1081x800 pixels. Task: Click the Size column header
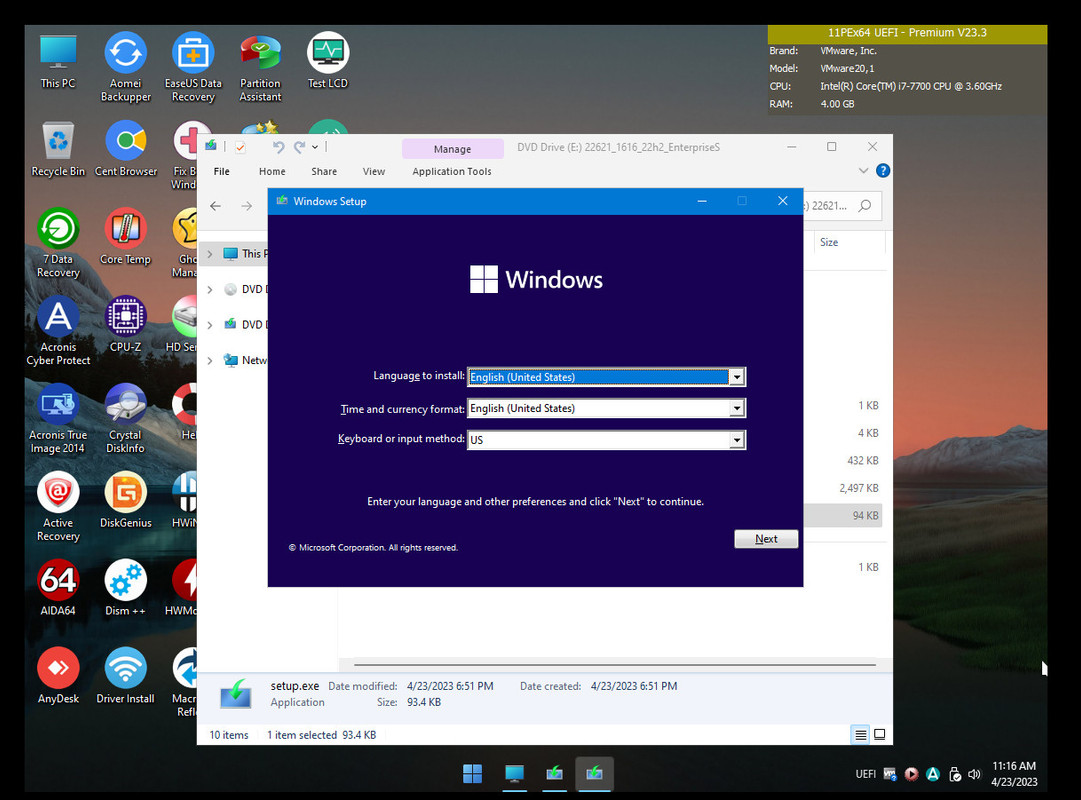[829, 242]
